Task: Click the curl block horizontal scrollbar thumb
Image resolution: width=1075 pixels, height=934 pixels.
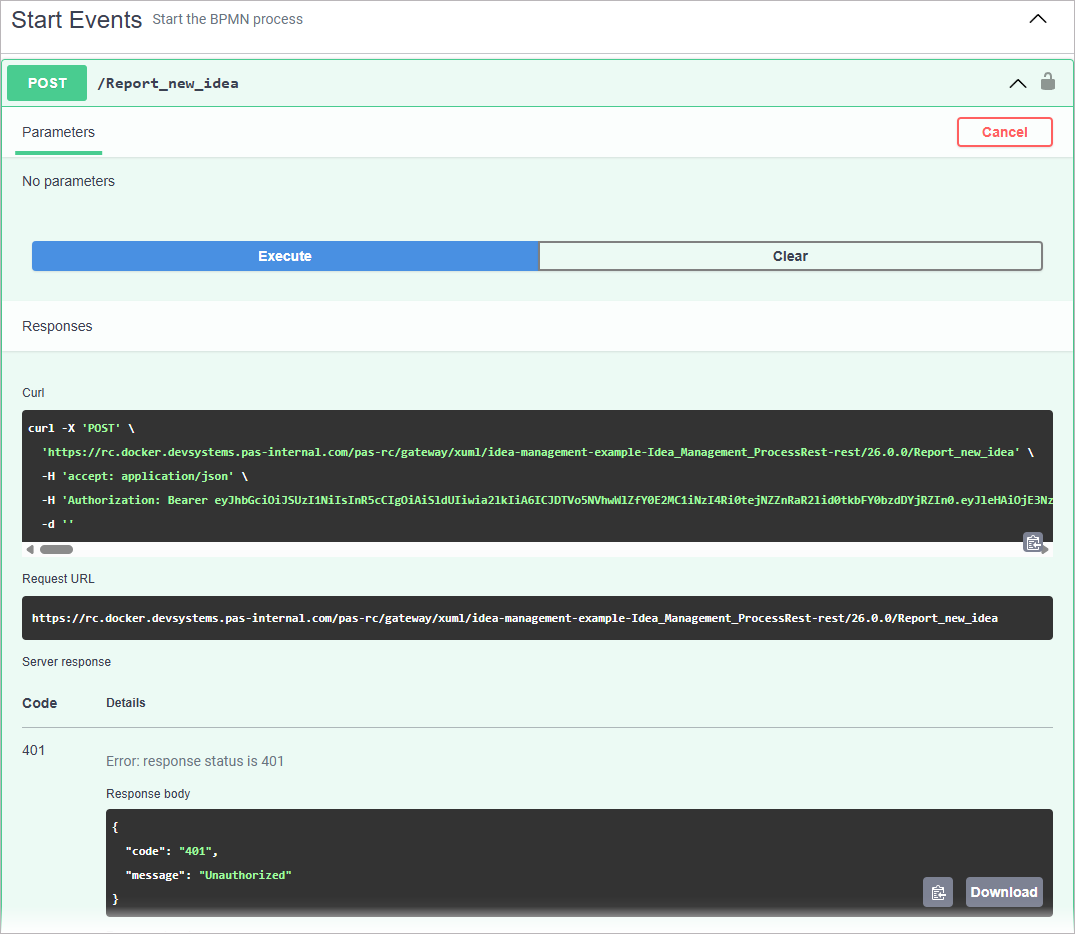Action: pos(56,549)
